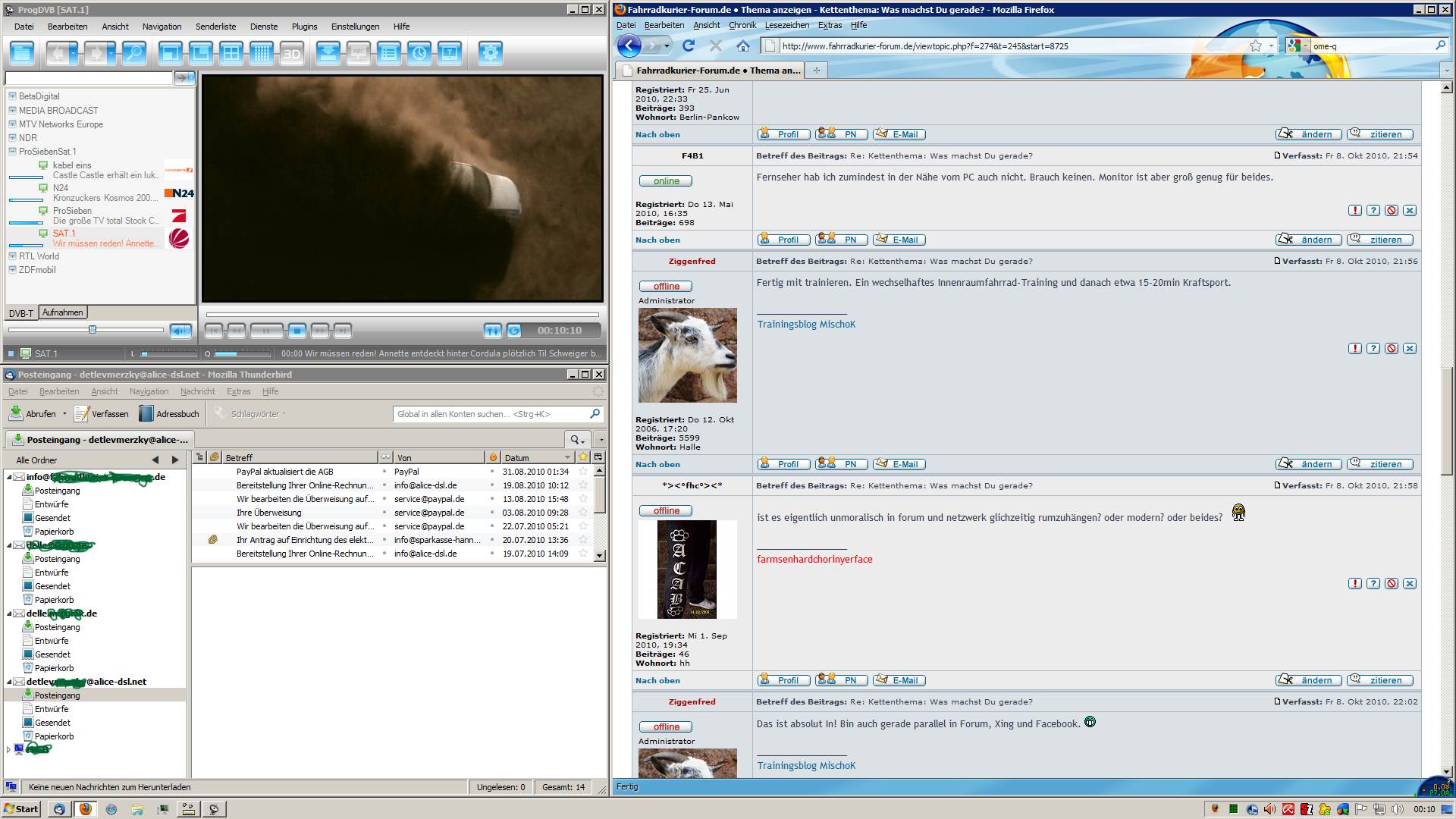Click the 3D mode toolbar button
The width and height of the screenshot is (1456, 819).
(292, 53)
